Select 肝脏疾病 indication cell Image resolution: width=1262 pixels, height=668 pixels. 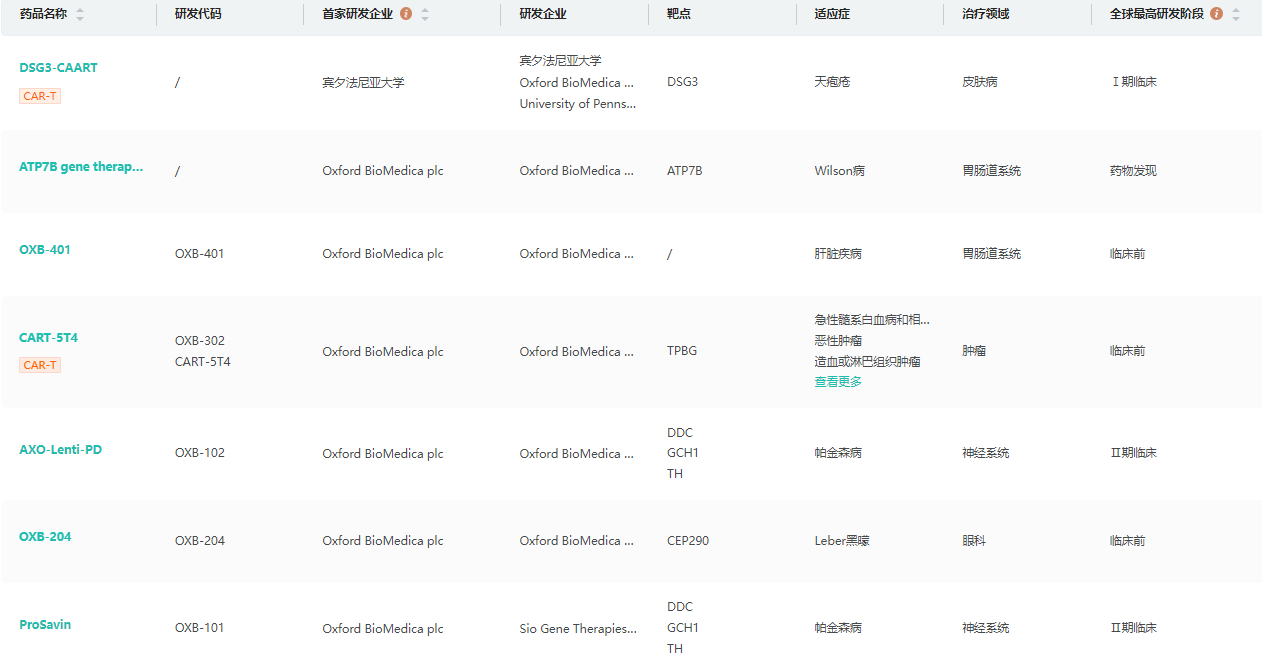(x=838, y=254)
